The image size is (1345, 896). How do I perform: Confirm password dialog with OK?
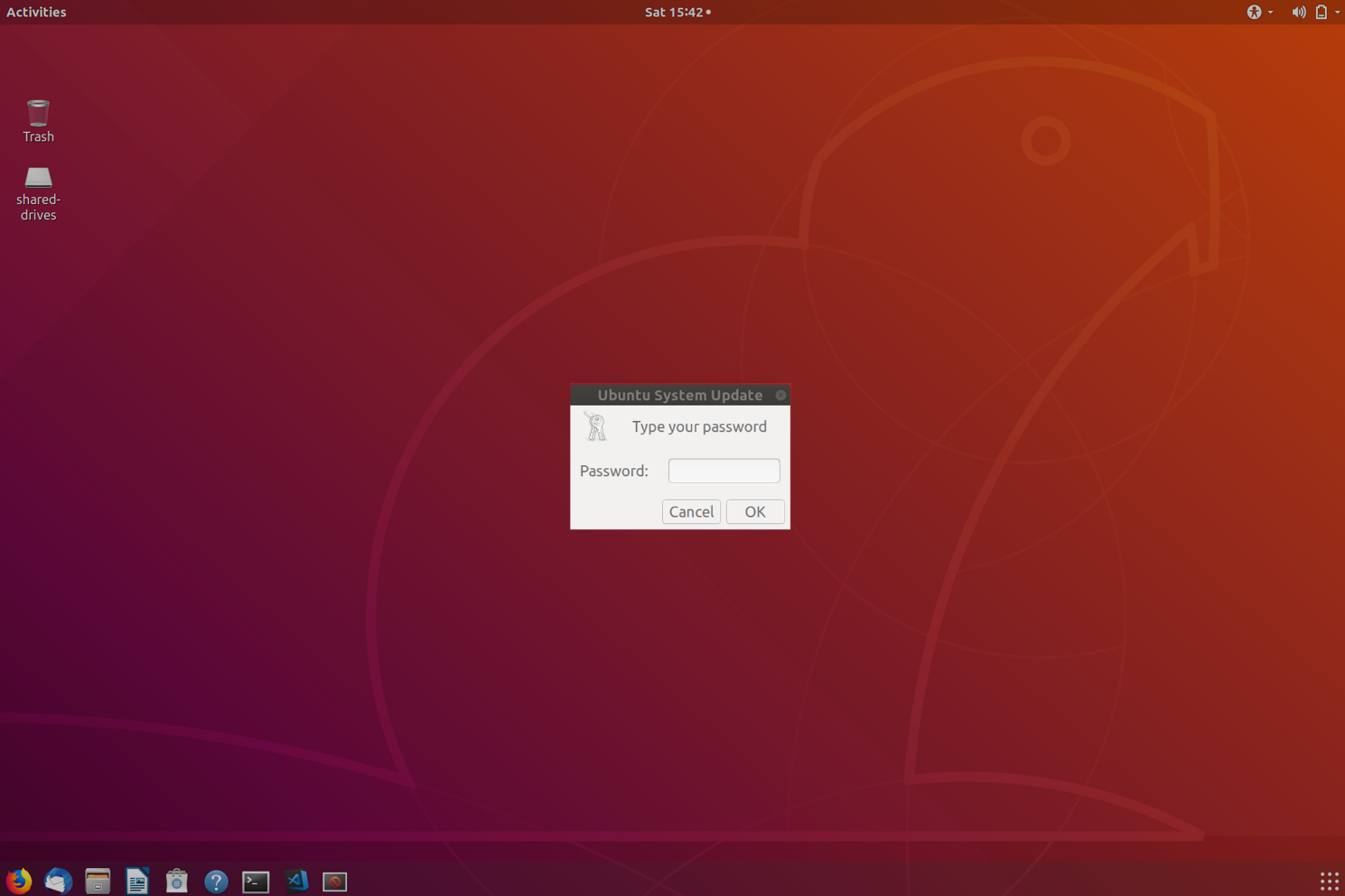pyautogui.click(x=755, y=512)
